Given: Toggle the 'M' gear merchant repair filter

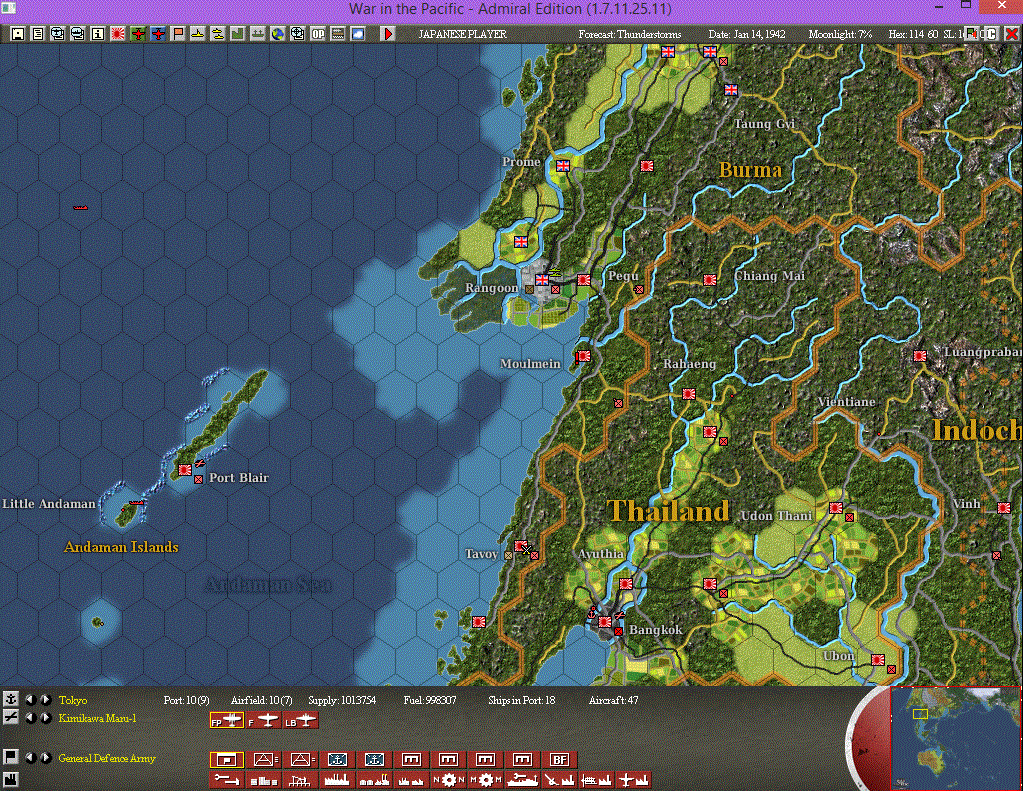Looking at the screenshot, I should (x=485, y=779).
